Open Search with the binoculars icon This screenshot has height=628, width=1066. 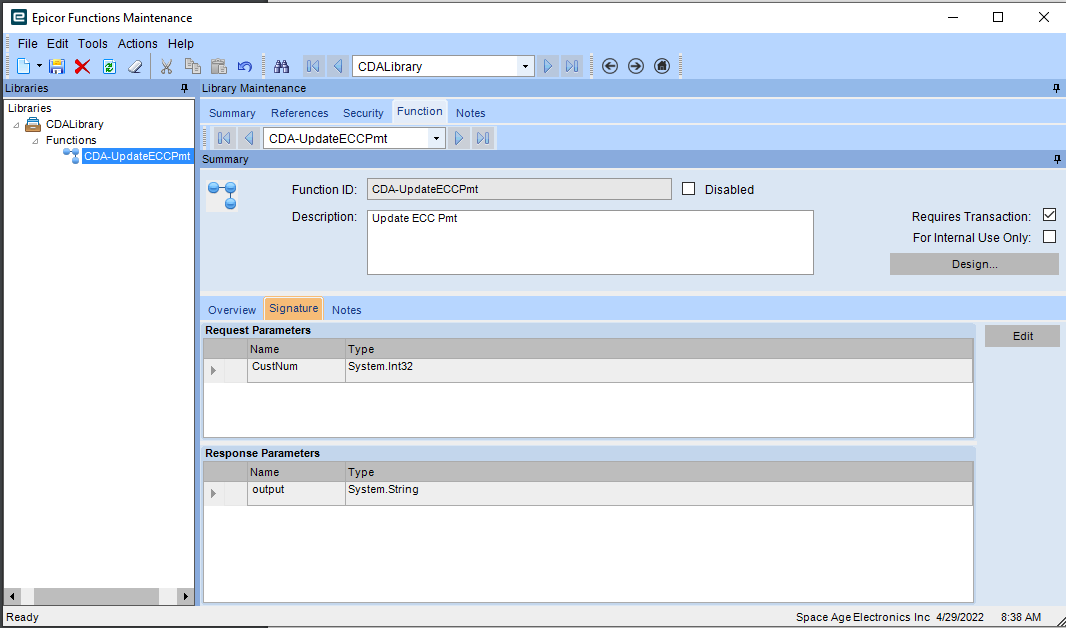click(281, 66)
